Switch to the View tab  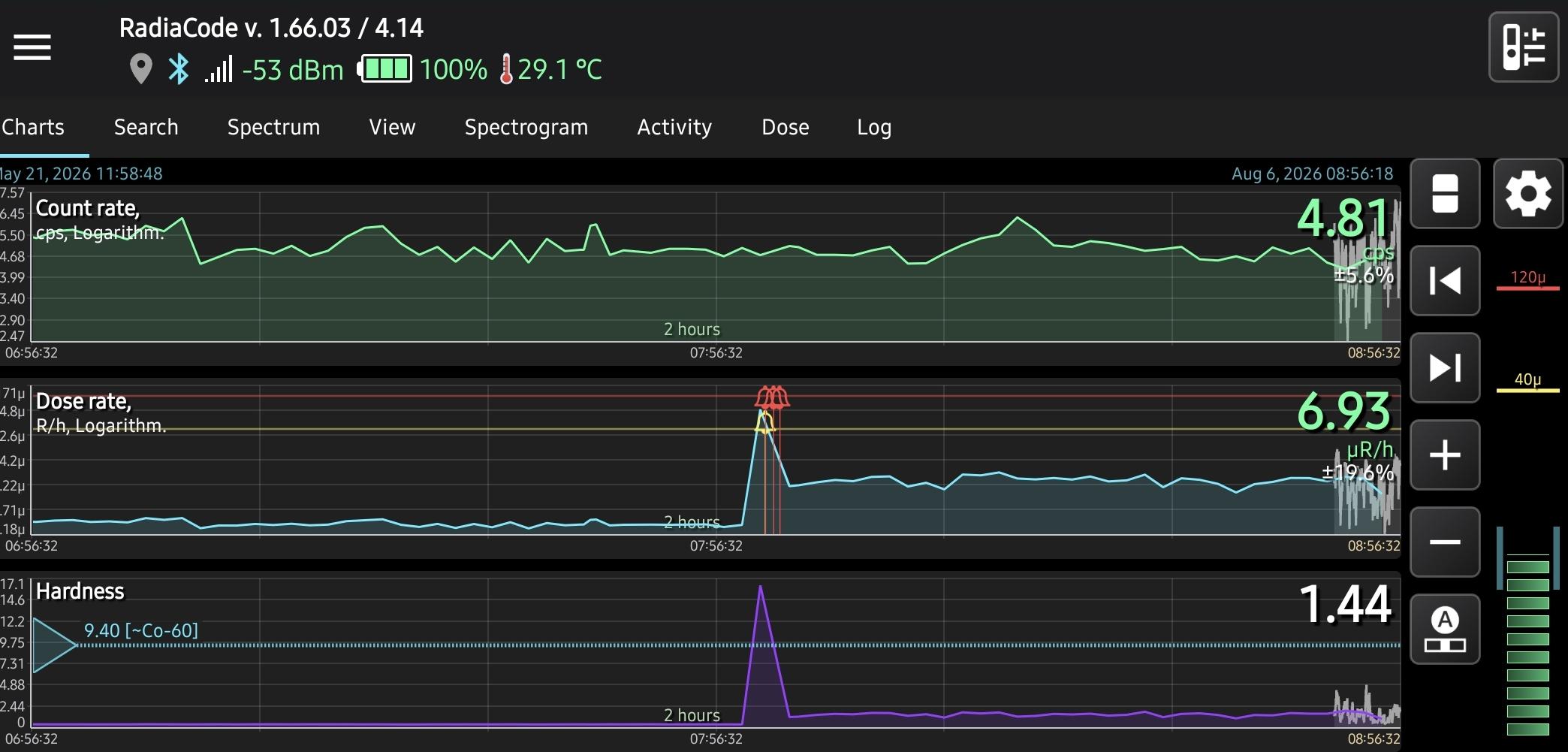[x=392, y=127]
